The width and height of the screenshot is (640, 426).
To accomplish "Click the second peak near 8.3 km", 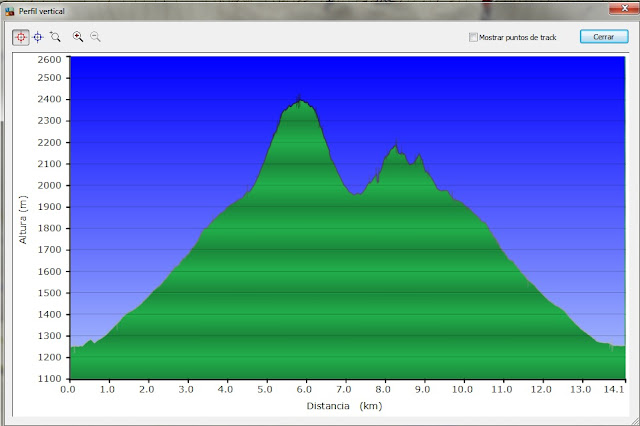I will pos(396,146).
